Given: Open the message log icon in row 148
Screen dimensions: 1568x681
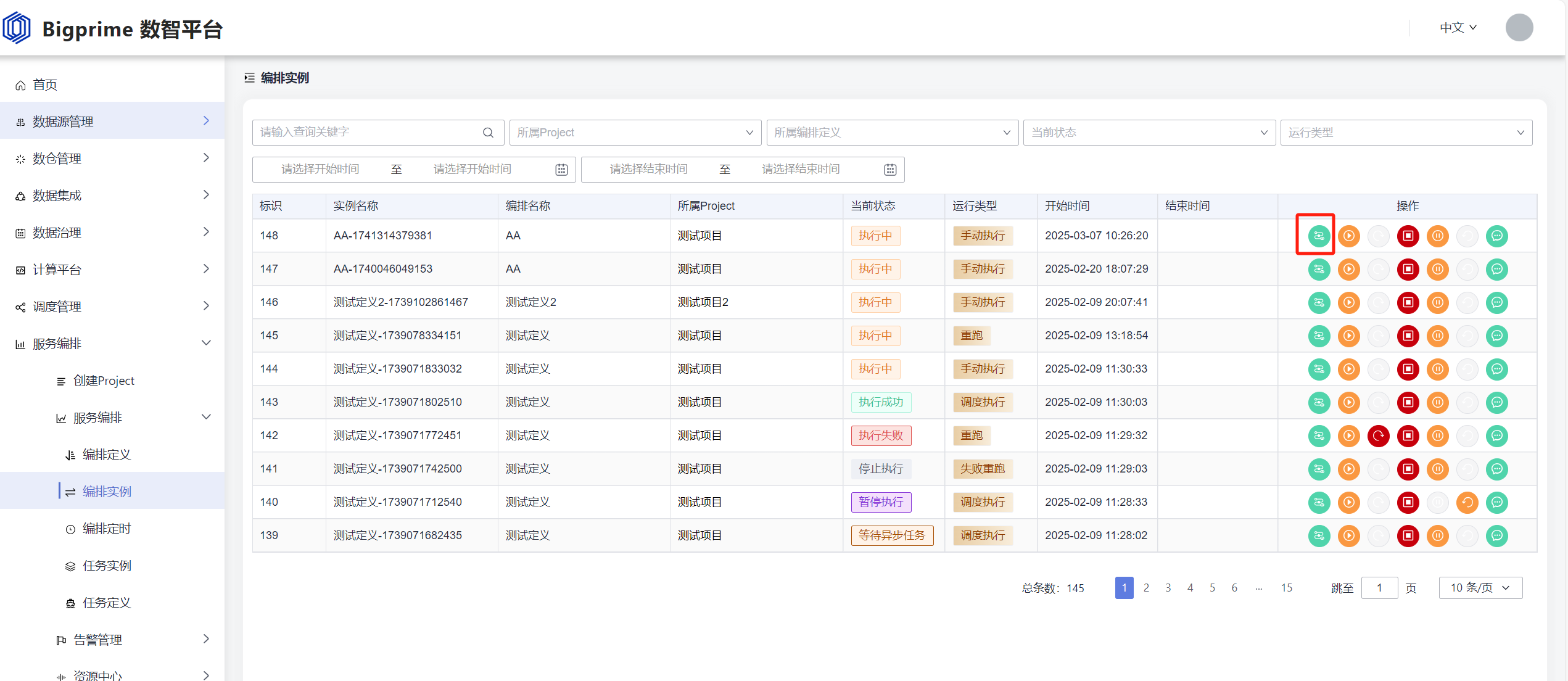Looking at the screenshot, I should pos(1496,236).
